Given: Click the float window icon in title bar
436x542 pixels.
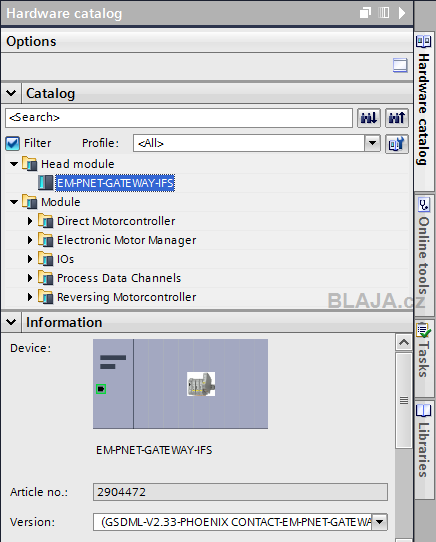Looking at the screenshot, I should (365, 13).
